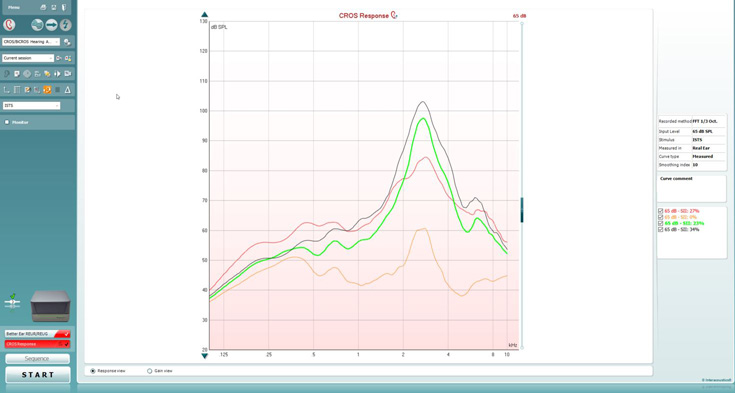Click the orange highlighted toolbar icon
The image size is (735, 393).
click(47, 90)
